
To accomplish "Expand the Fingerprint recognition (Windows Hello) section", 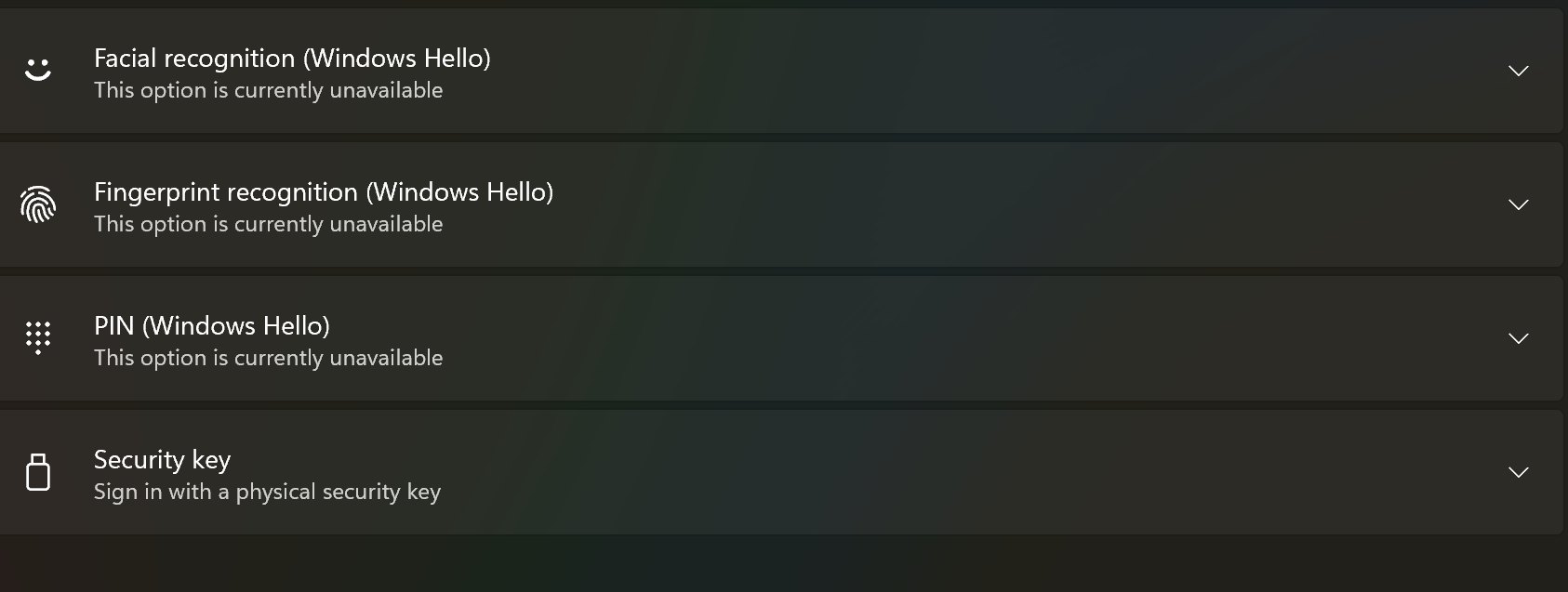I will coord(1517,204).
